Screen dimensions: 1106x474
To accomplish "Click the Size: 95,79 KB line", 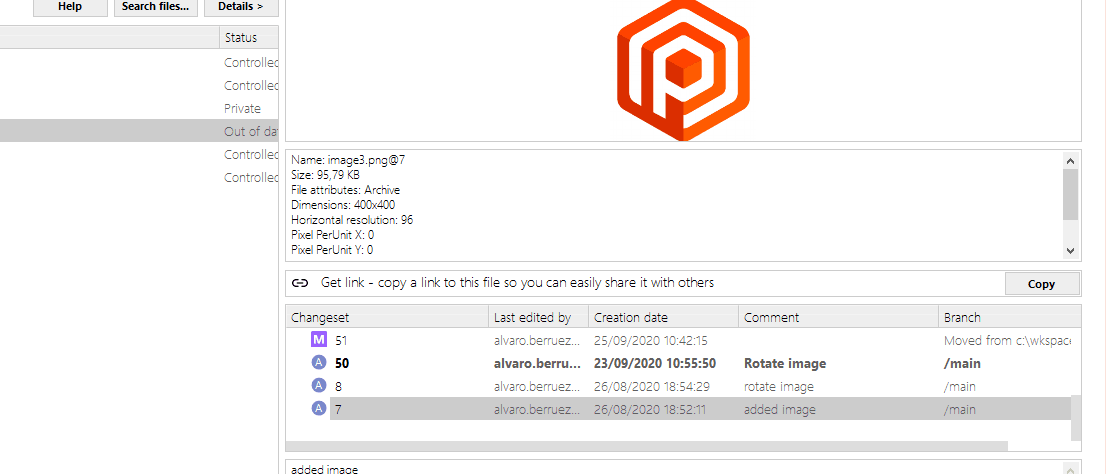I will pos(325,175).
